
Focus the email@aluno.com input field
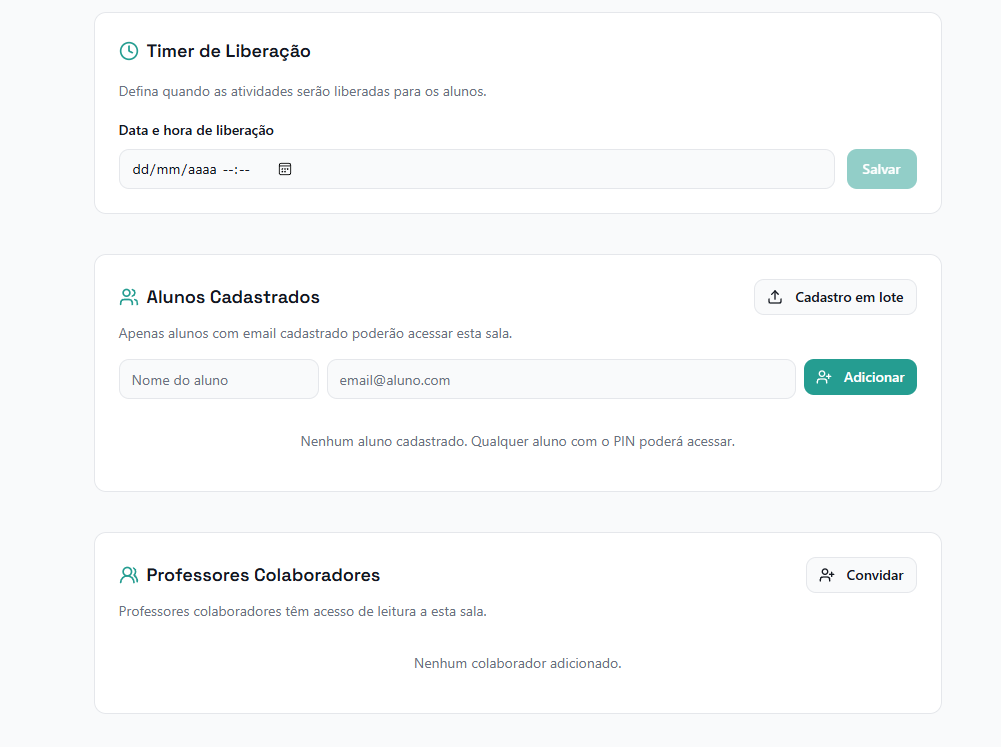pos(561,379)
